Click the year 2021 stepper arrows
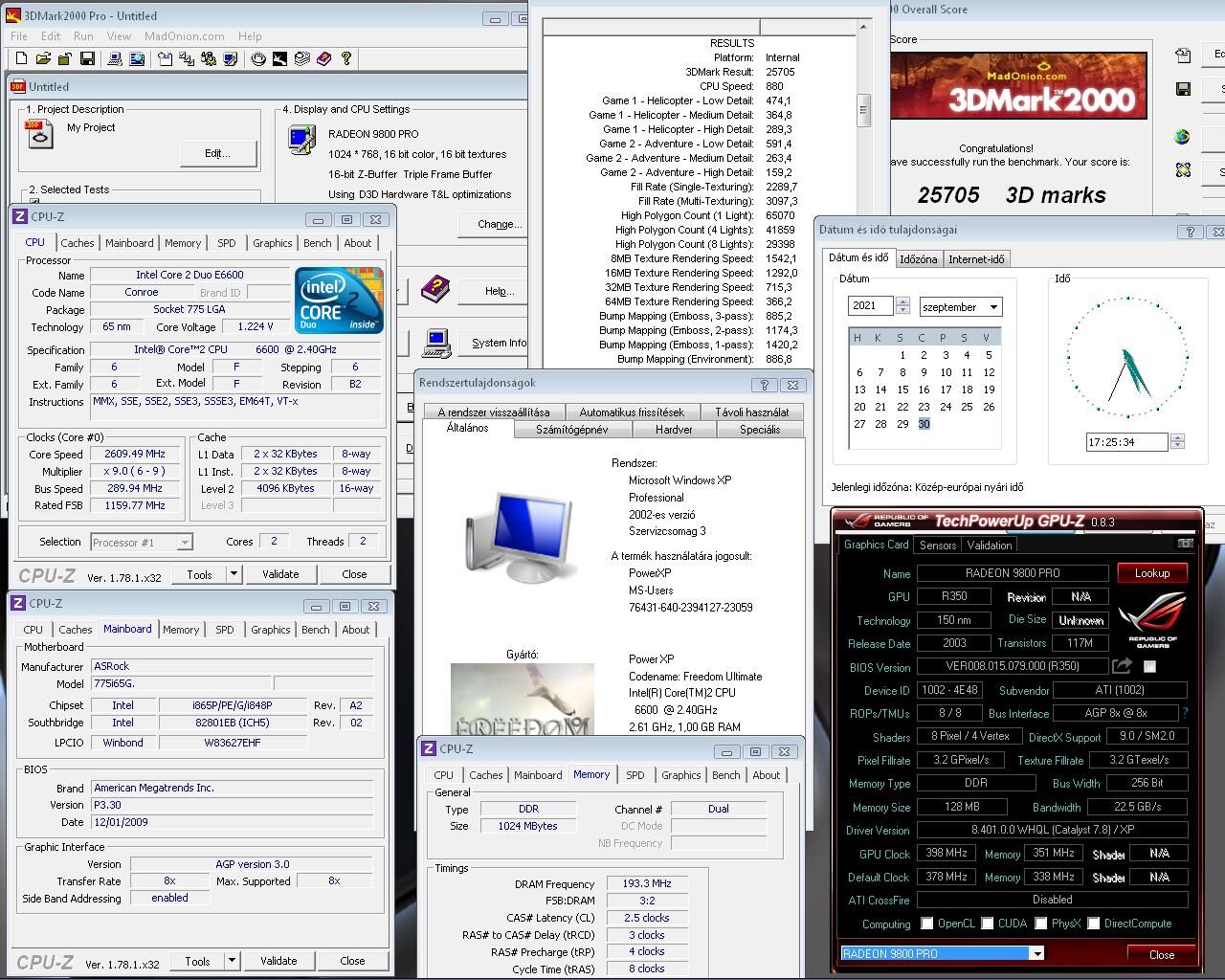 (x=902, y=306)
